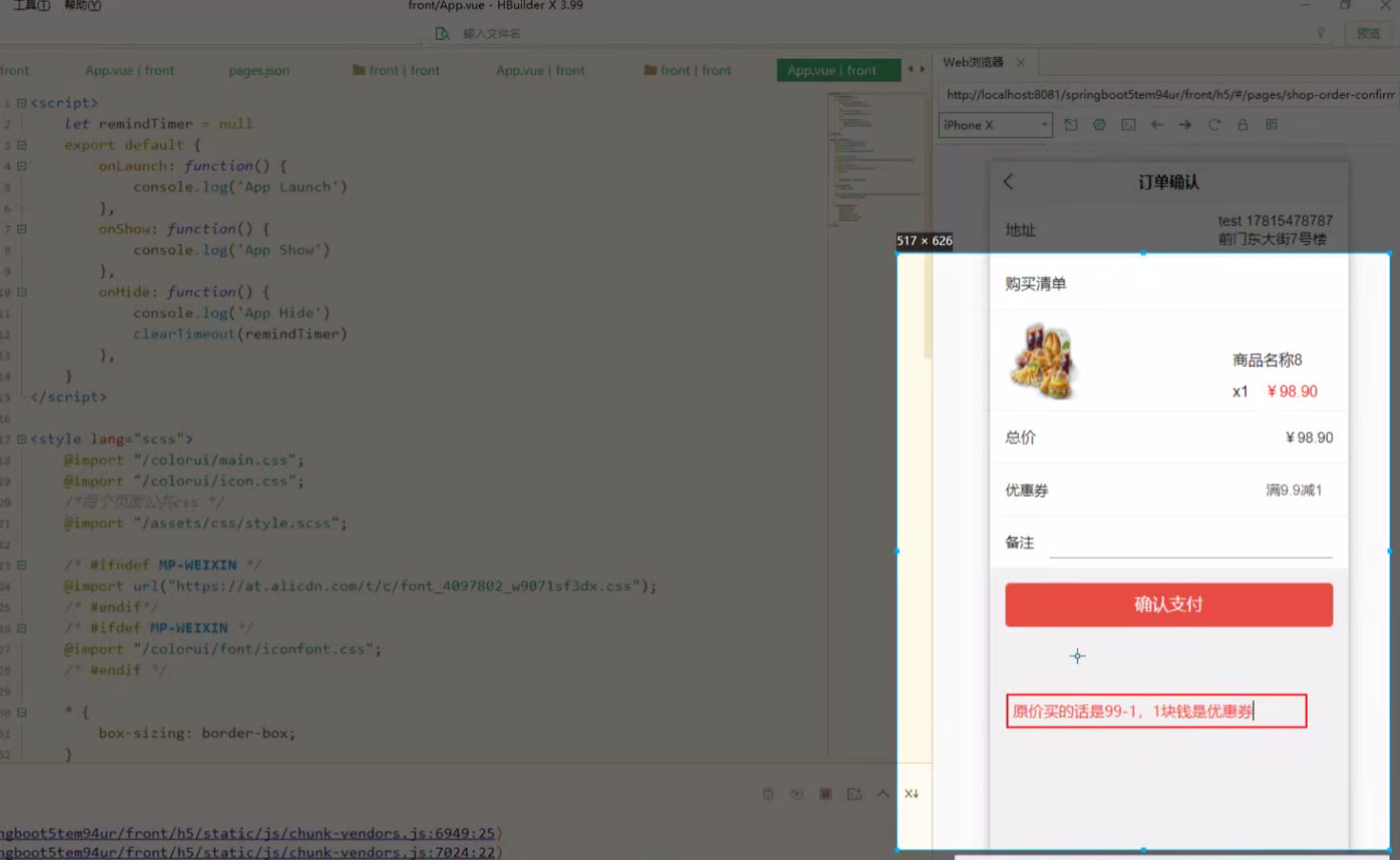Open a new terminal from console toolbar
This screenshot has width=1400, height=860.
tap(854, 794)
